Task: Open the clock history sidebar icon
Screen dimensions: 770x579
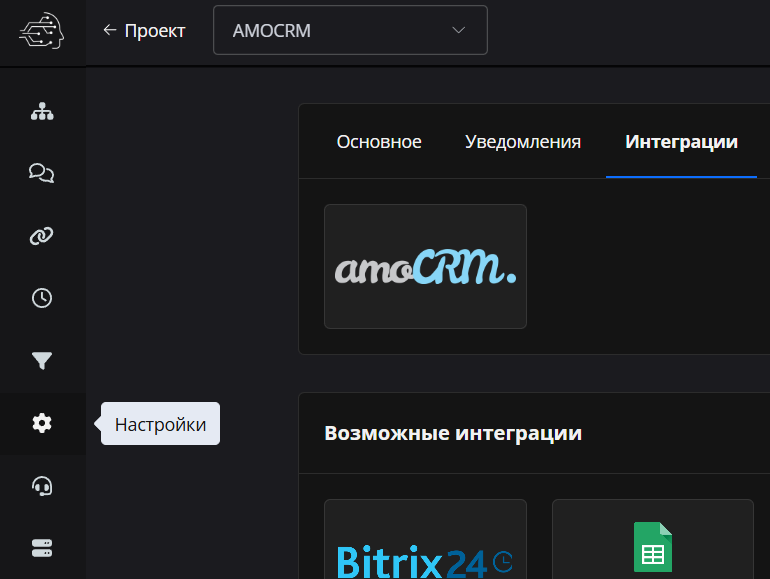Action: [x=41, y=298]
